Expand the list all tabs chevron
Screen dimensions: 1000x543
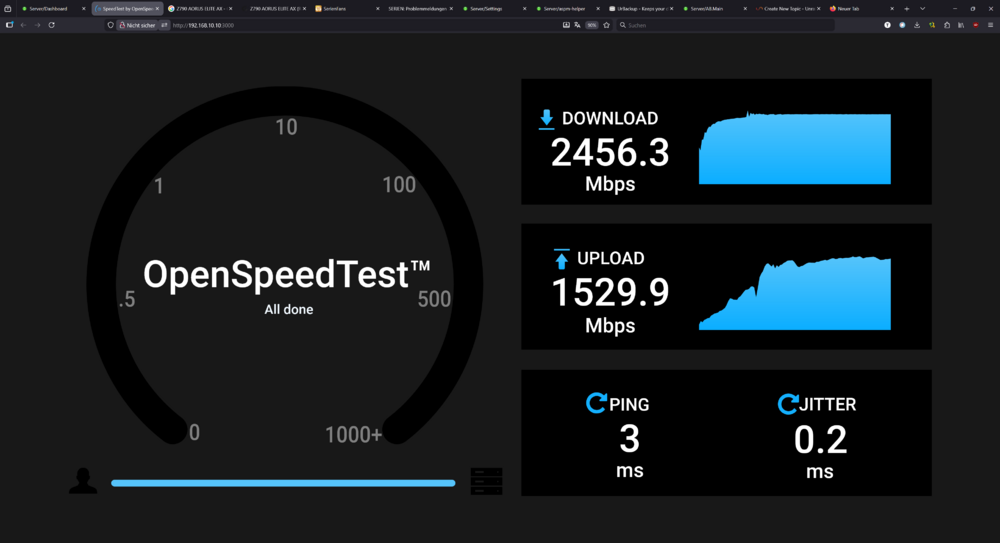tap(922, 9)
